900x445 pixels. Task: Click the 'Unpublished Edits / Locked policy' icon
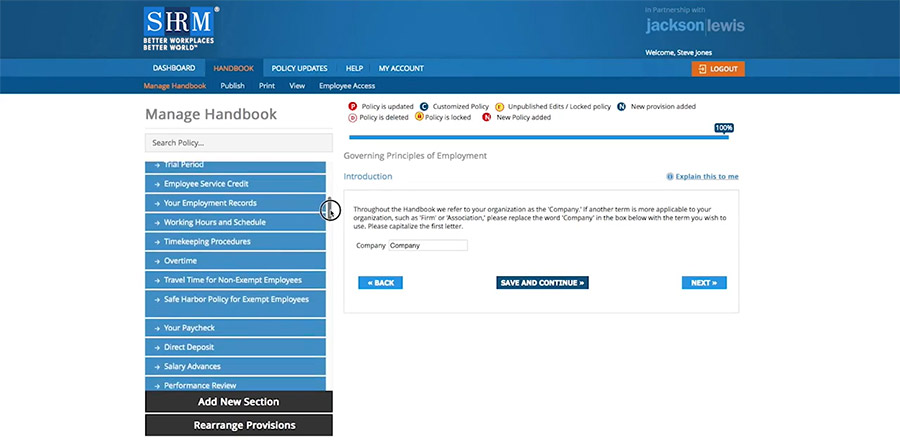tap(499, 106)
